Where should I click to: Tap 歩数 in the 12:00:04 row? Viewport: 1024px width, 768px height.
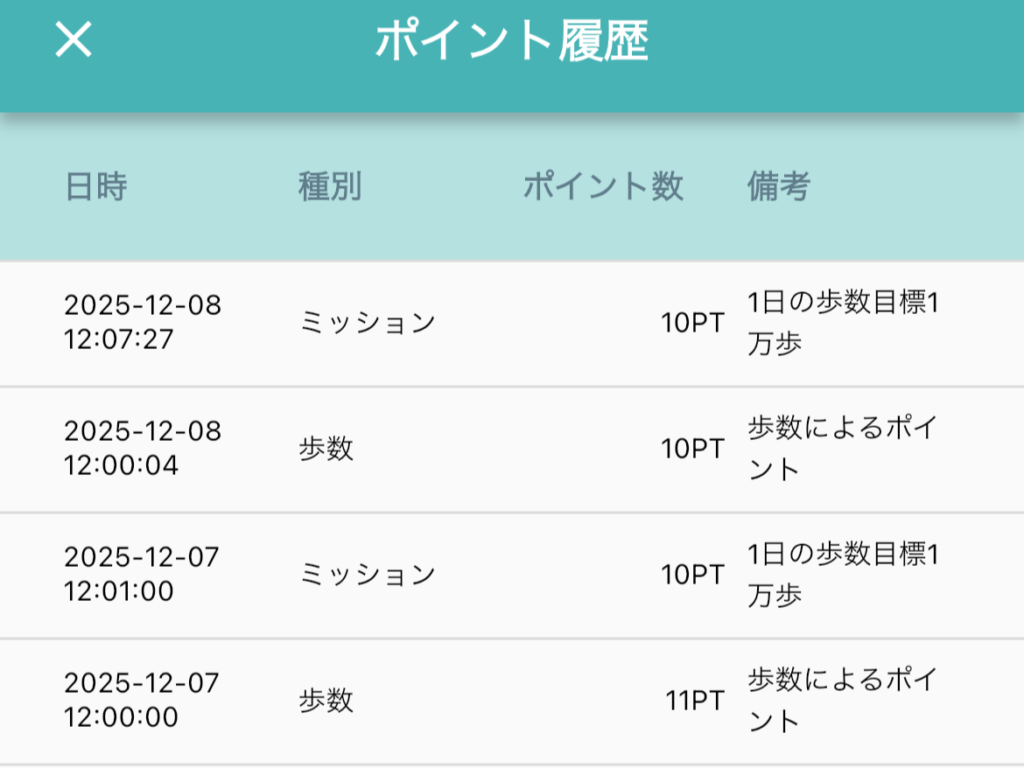[x=326, y=449]
